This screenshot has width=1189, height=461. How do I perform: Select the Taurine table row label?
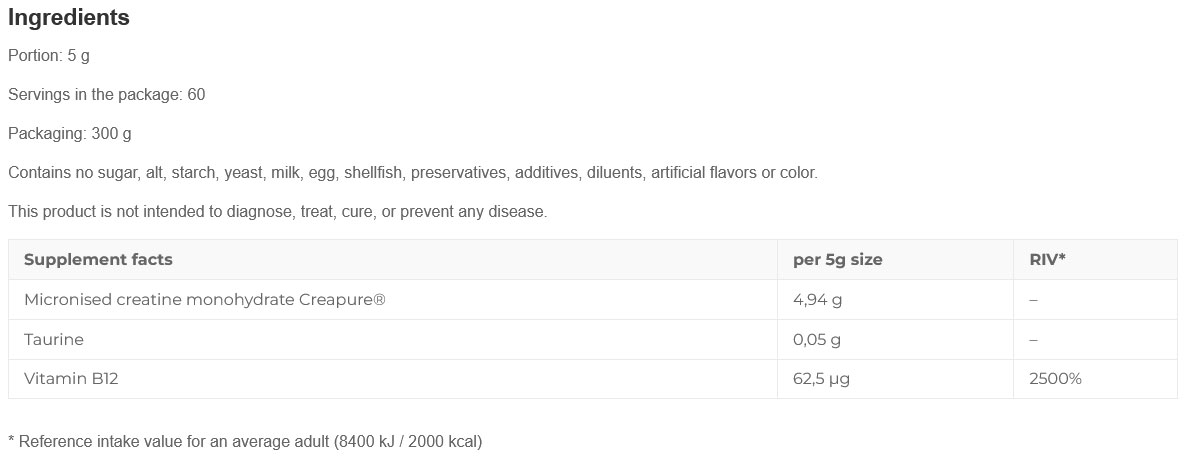click(x=54, y=340)
